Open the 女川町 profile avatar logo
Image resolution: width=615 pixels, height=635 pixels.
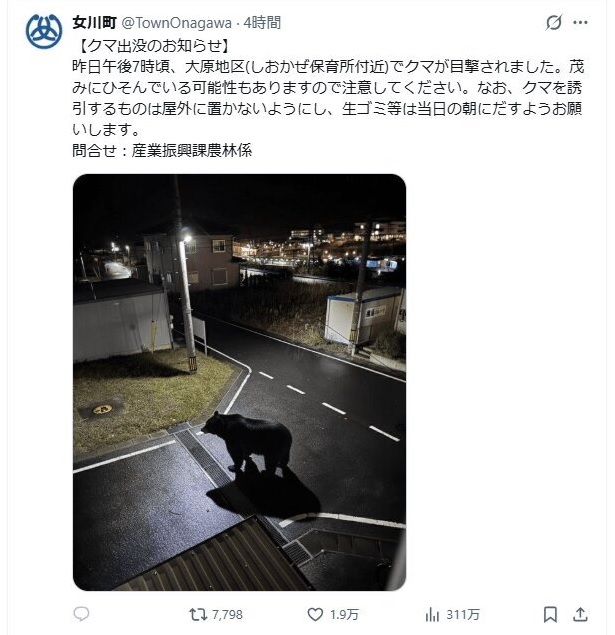[x=44, y=32]
